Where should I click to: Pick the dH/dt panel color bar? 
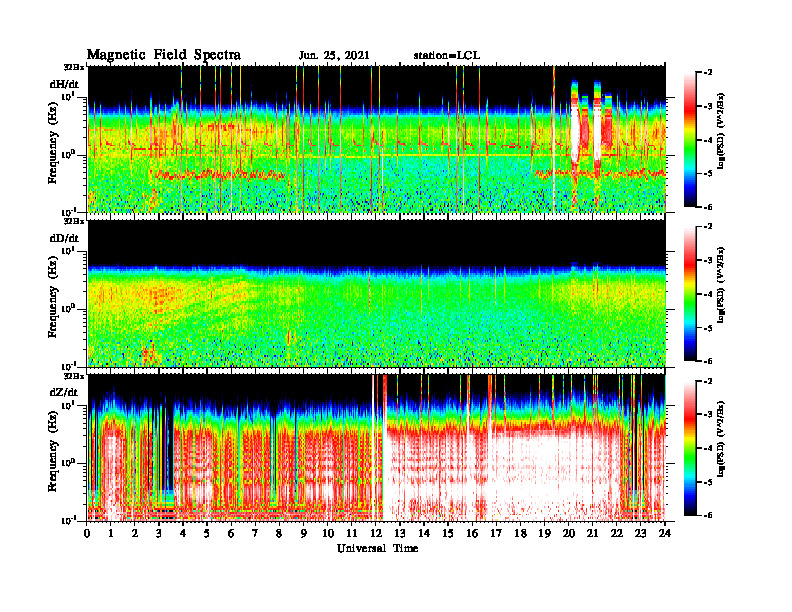(690, 139)
